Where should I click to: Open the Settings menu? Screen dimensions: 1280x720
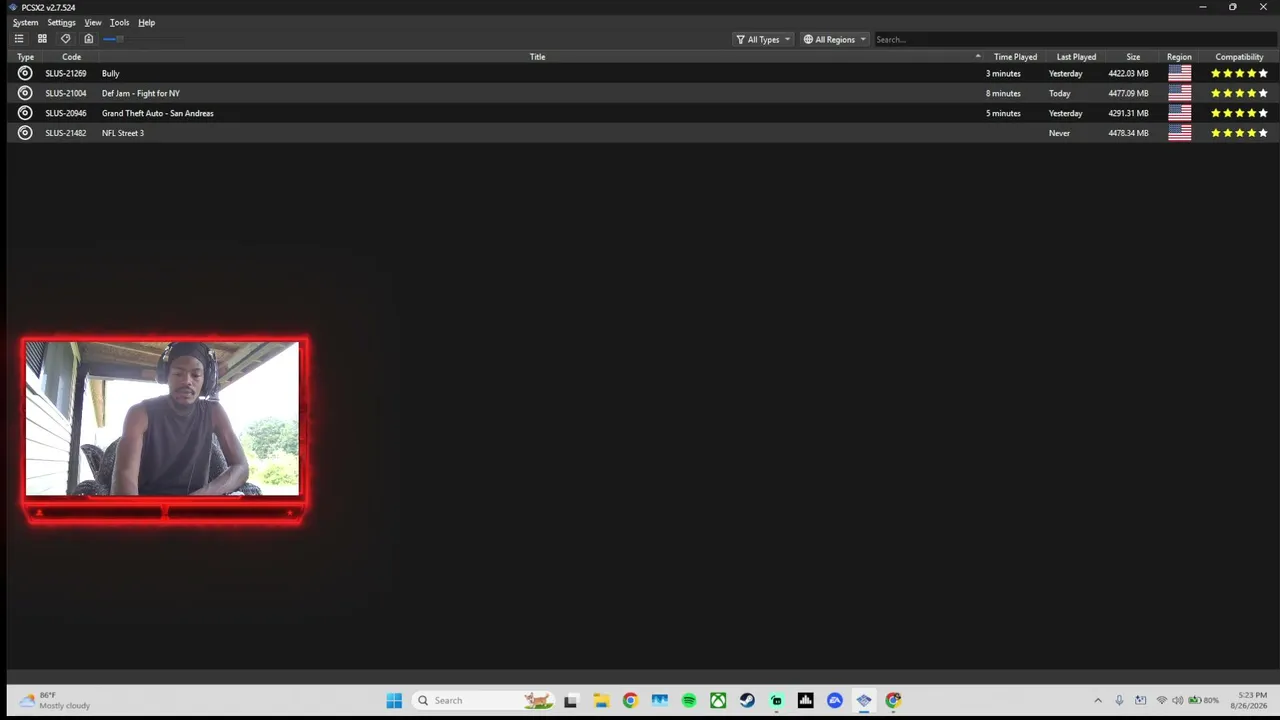[61, 22]
